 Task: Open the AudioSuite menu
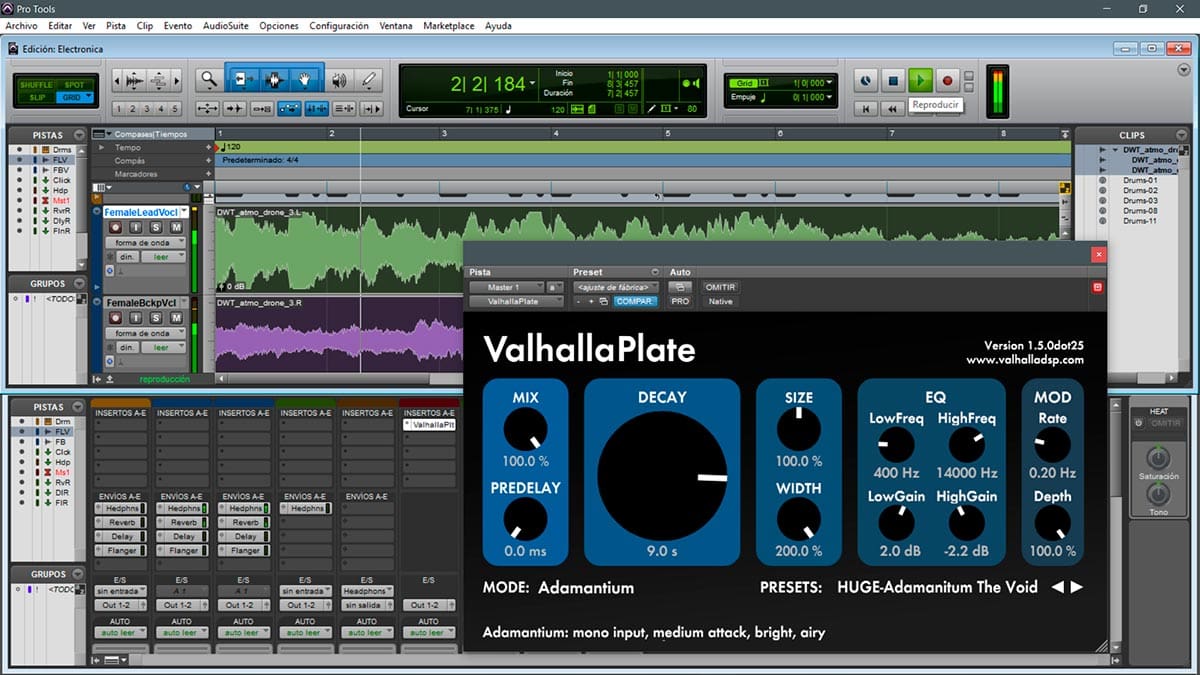pyautogui.click(x=225, y=25)
